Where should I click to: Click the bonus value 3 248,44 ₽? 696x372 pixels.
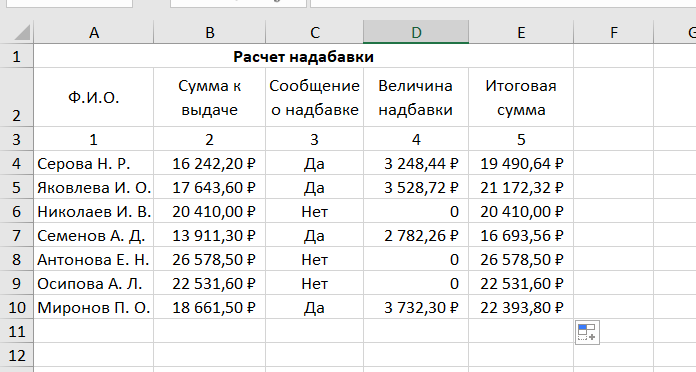[x=416, y=163]
